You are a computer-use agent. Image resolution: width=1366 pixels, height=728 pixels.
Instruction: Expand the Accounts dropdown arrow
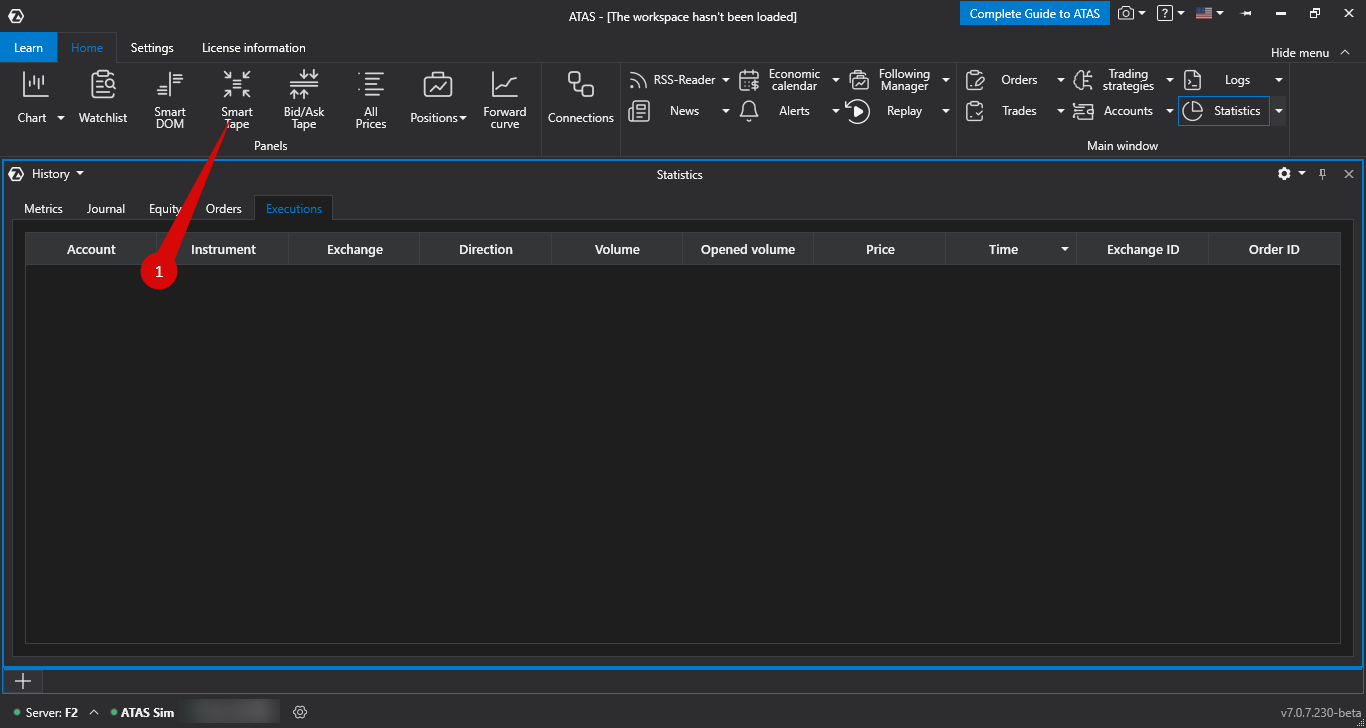click(1170, 111)
